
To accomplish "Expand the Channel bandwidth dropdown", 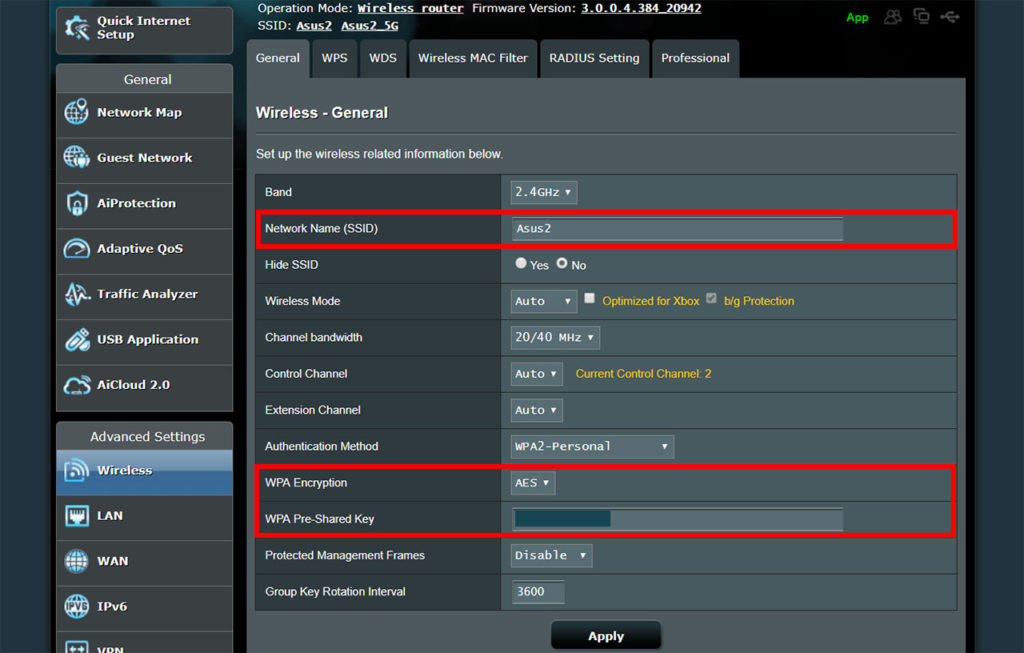I will (554, 337).
